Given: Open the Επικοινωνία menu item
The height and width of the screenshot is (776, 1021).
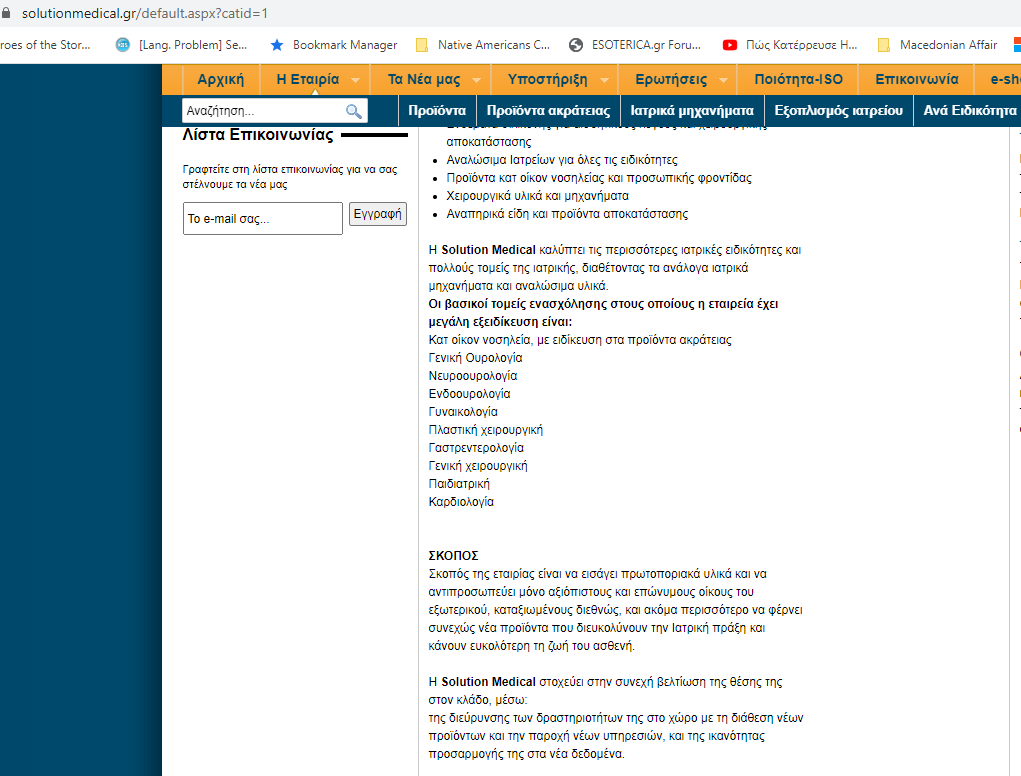Looking at the screenshot, I should click(916, 79).
